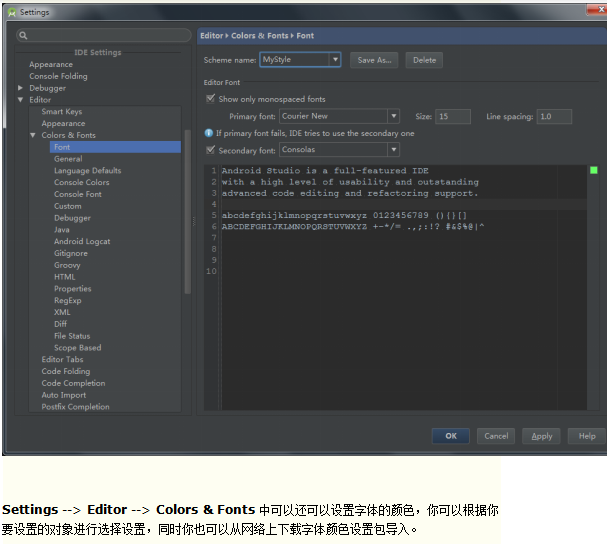
Task: Disable the Secondary font checkbox
Action: tap(210, 150)
